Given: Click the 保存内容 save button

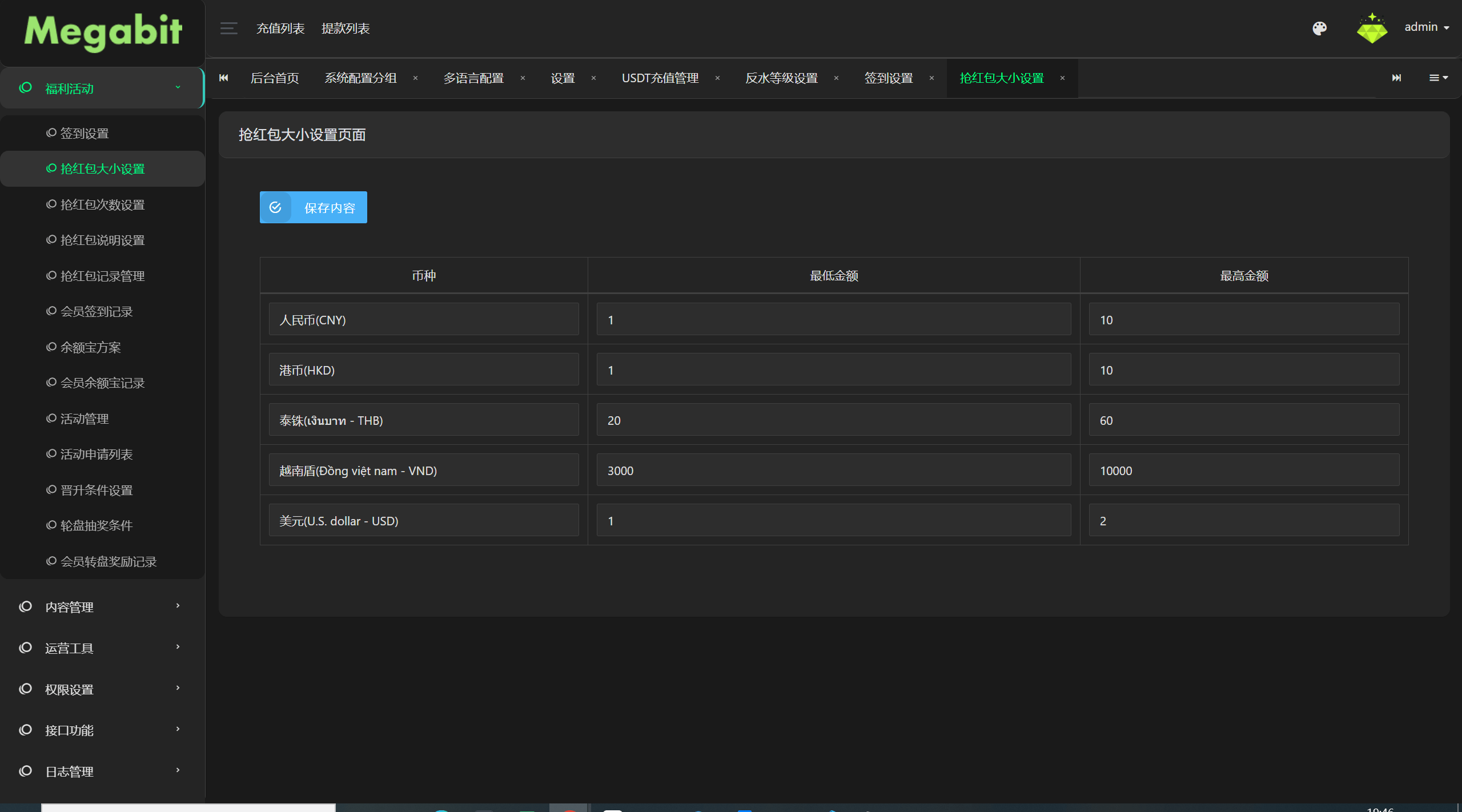Looking at the screenshot, I should tap(313, 207).
